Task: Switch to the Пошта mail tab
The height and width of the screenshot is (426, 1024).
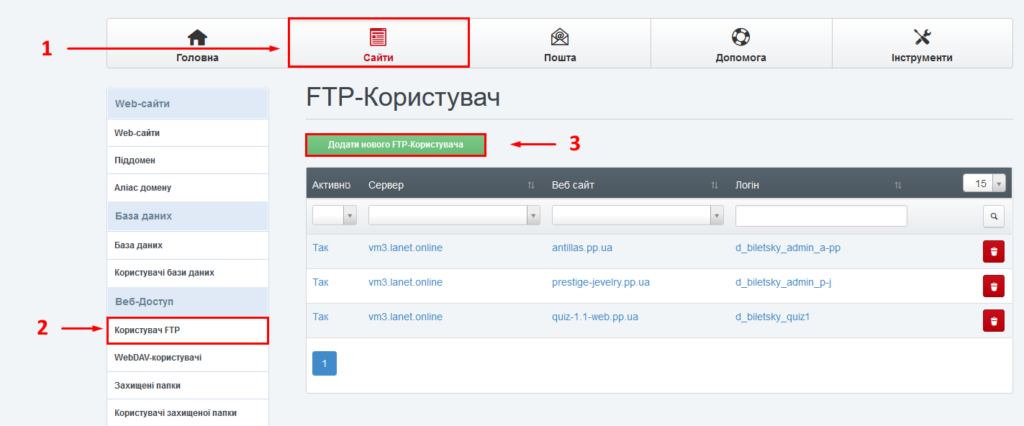Action: pyautogui.click(x=559, y=45)
